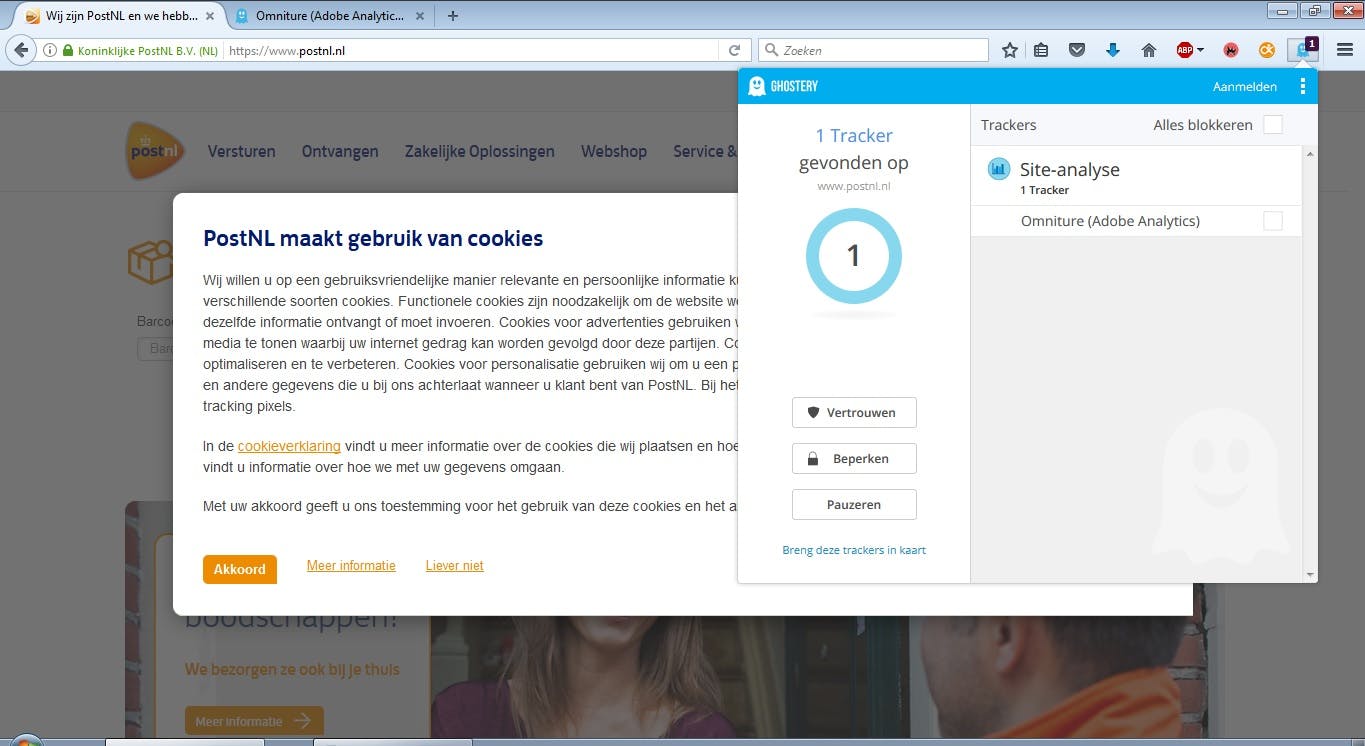Save page to Pocket icon
1365x746 pixels.
(x=1077, y=50)
